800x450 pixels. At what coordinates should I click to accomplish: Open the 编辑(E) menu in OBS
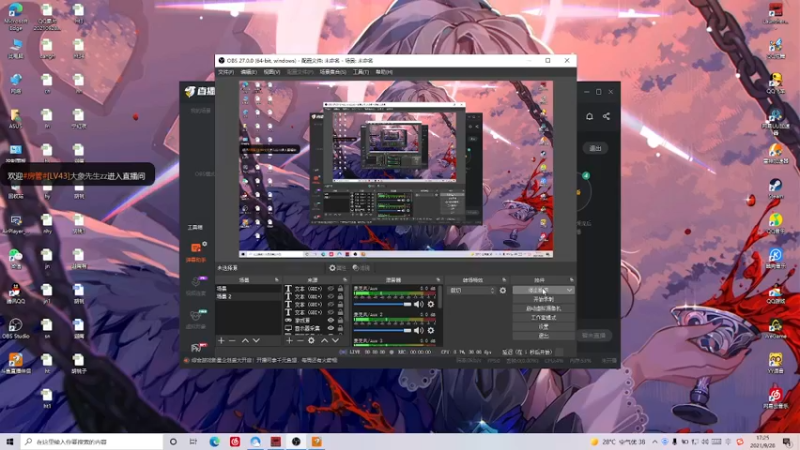248,72
